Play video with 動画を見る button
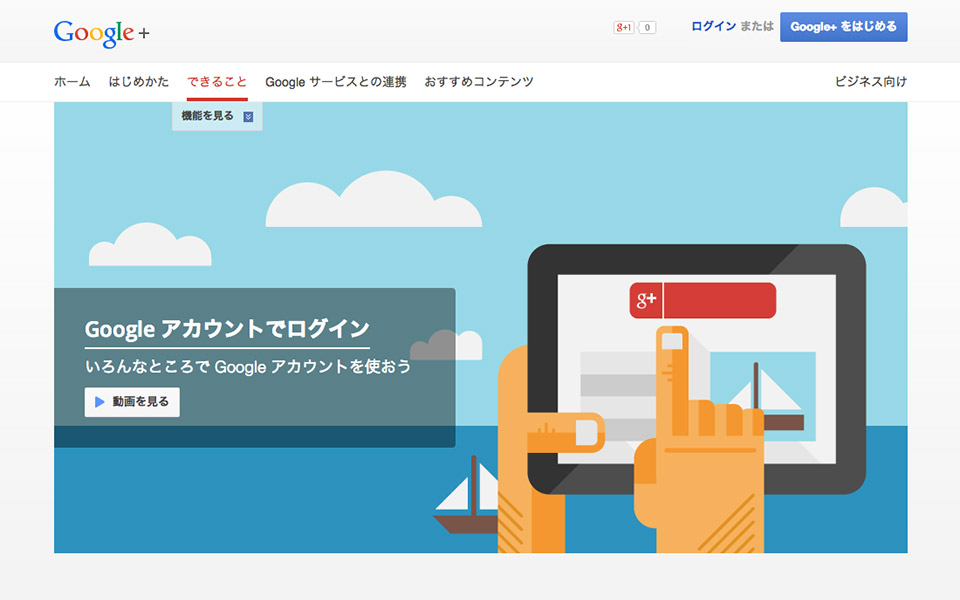The image size is (960, 600). point(132,402)
